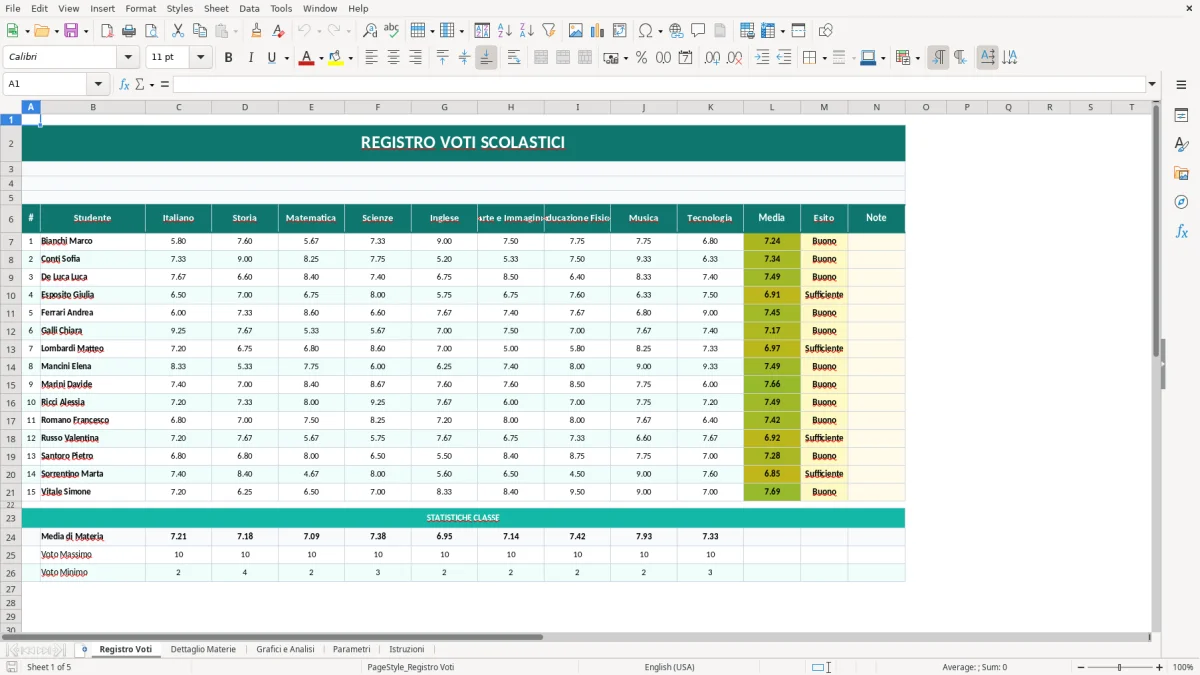Toggle Align Left

(371, 58)
